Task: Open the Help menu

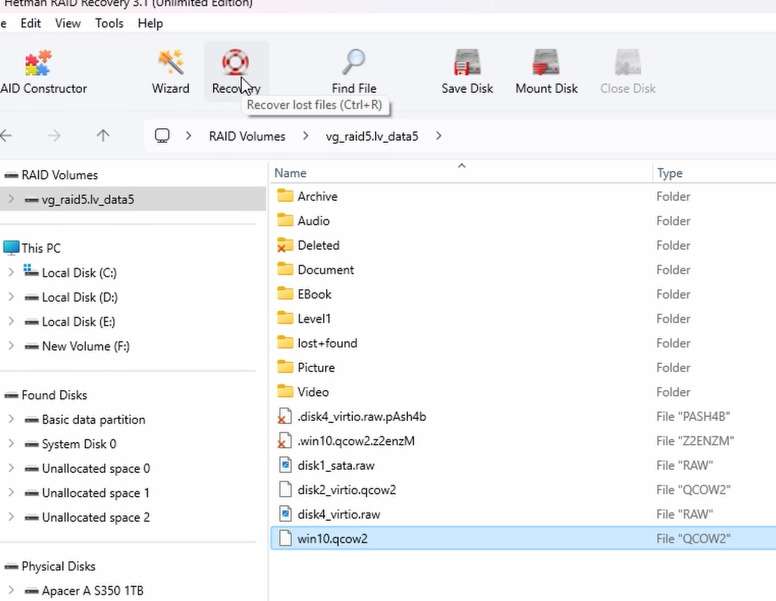Action: (x=150, y=23)
